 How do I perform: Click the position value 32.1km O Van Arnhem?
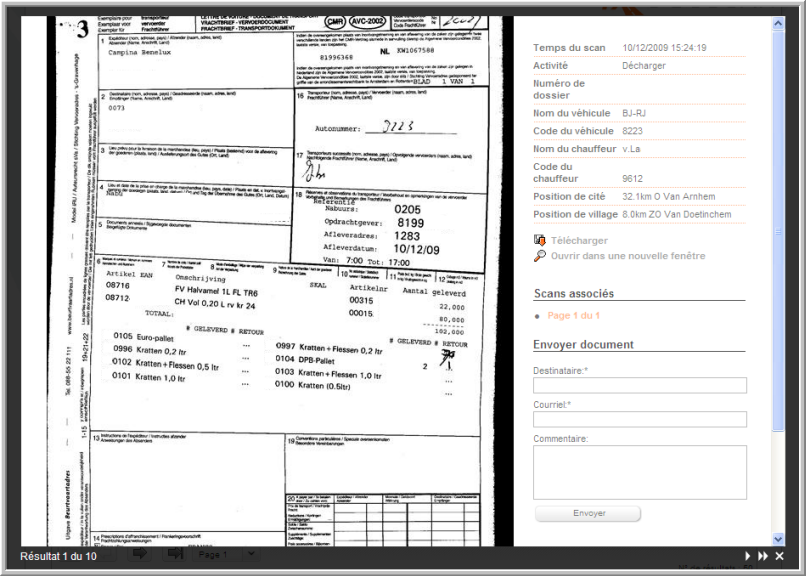(669, 197)
